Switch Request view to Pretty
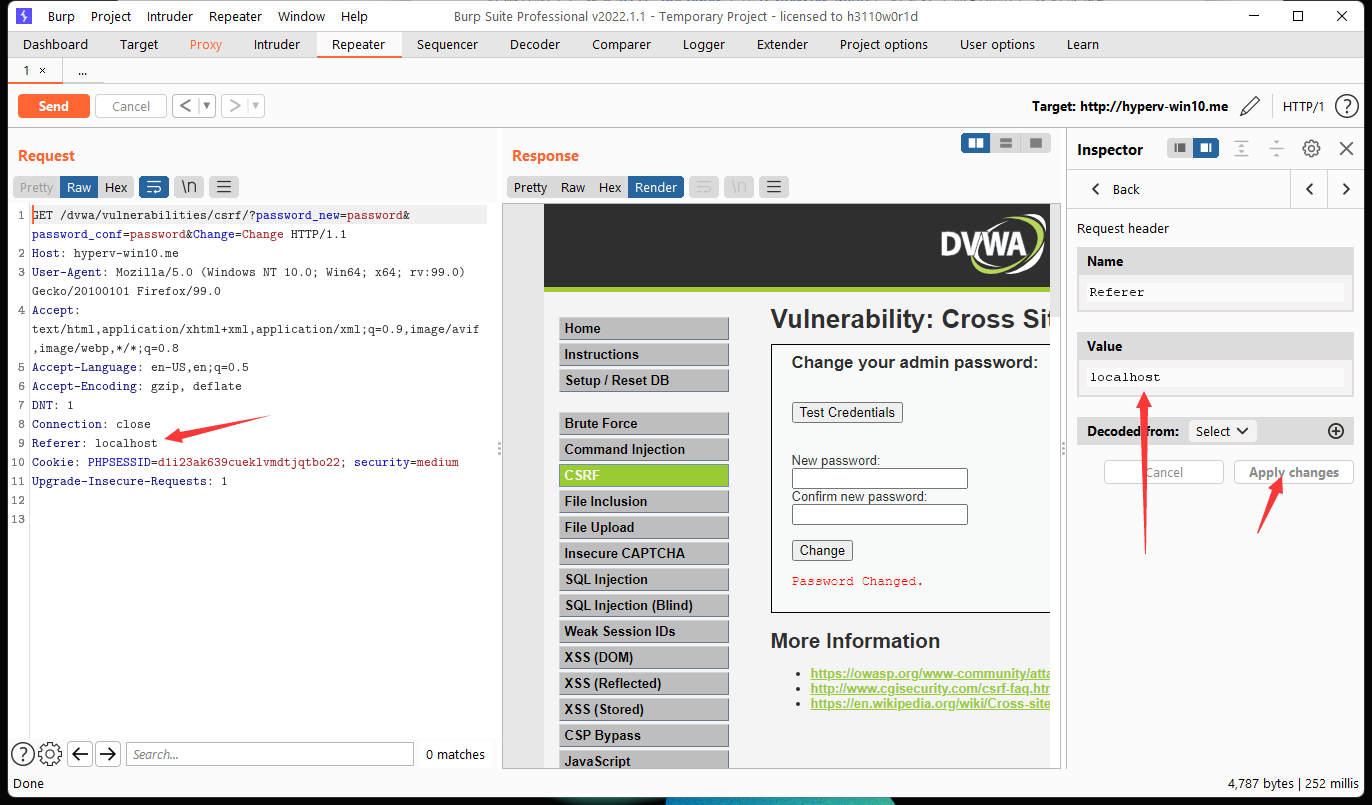 point(37,187)
